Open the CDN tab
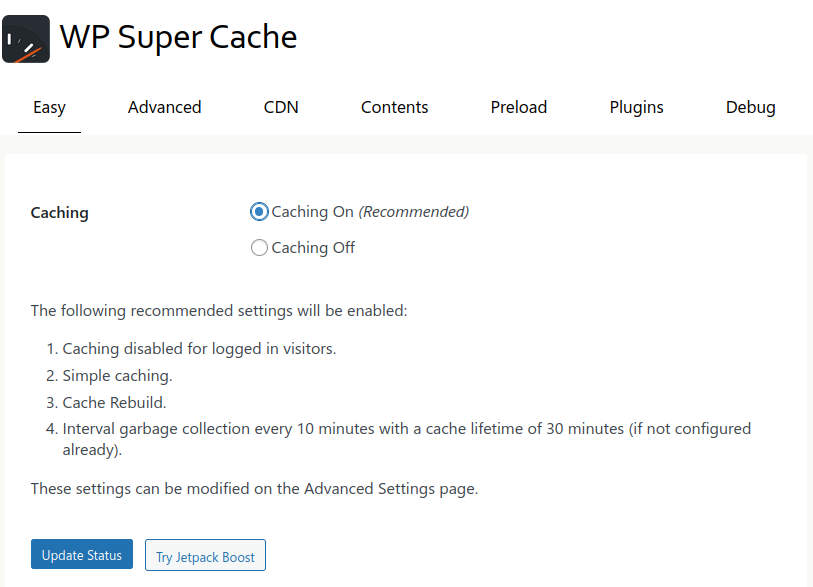813x587 pixels. 280,107
